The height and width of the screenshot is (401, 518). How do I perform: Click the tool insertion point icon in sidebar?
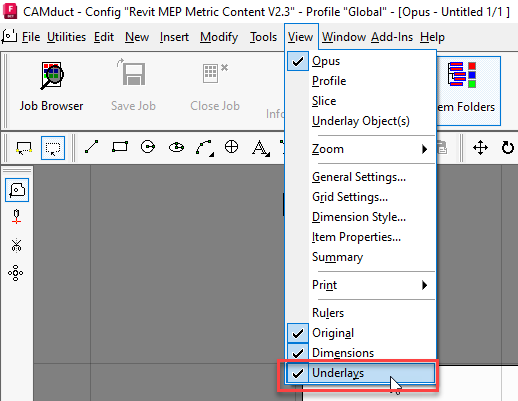[16, 217]
